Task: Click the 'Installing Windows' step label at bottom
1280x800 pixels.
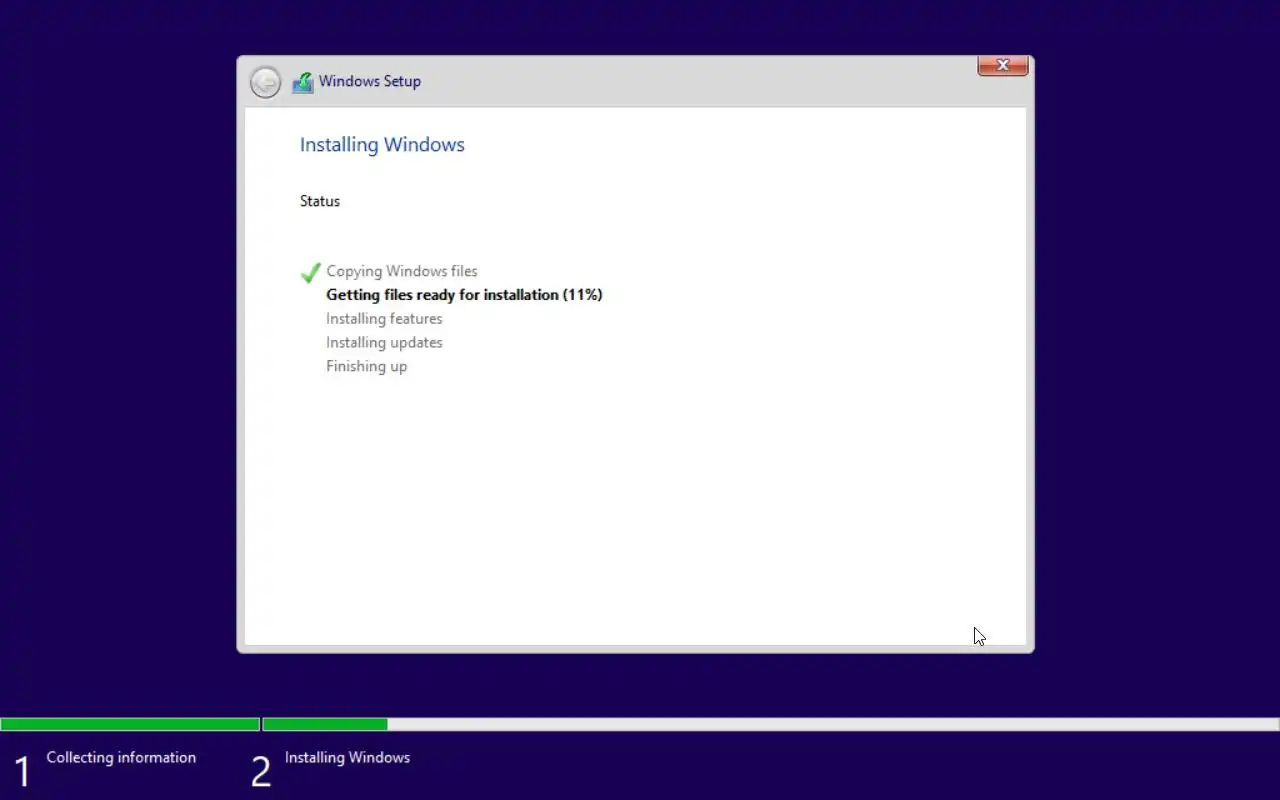Action: pyautogui.click(x=347, y=757)
